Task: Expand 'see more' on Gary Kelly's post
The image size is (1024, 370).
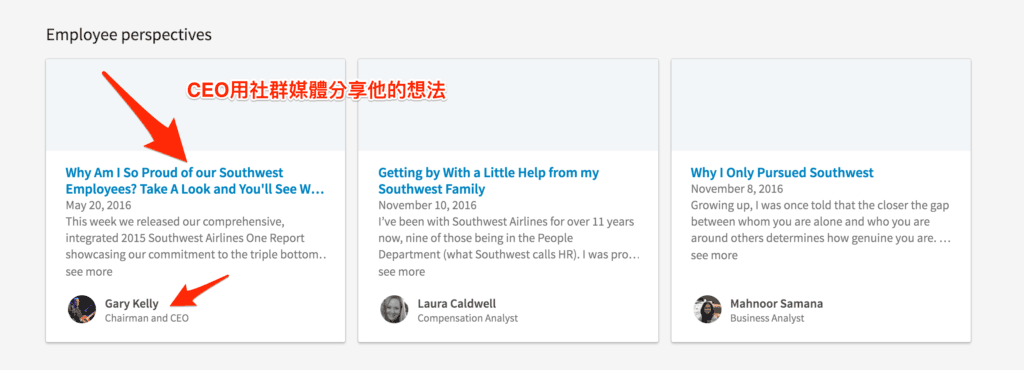Action: [x=89, y=271]
